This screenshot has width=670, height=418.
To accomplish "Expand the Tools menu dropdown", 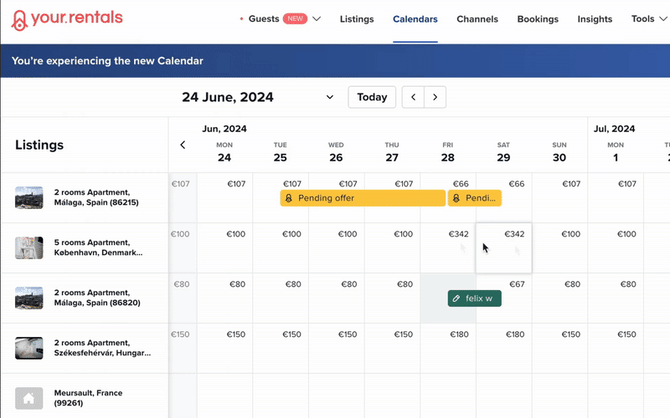I will pos(649,19).
